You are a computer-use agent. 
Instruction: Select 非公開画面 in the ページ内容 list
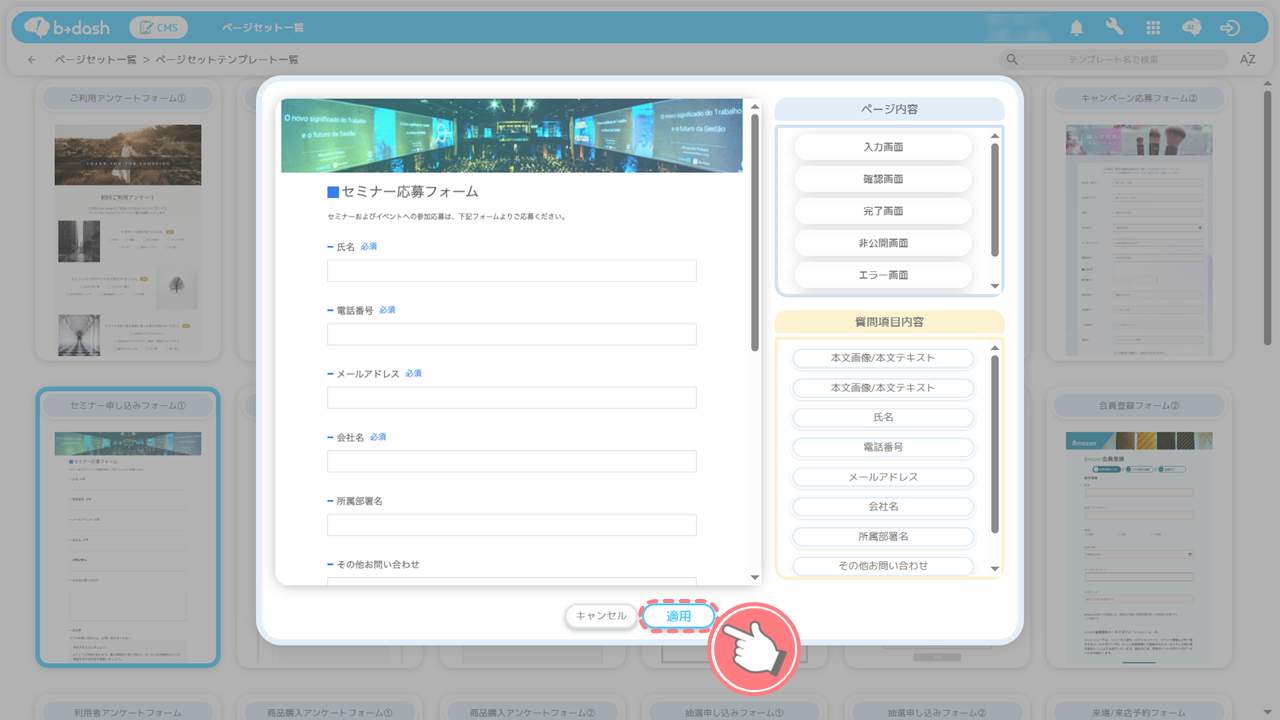click(x=883, y=243)
